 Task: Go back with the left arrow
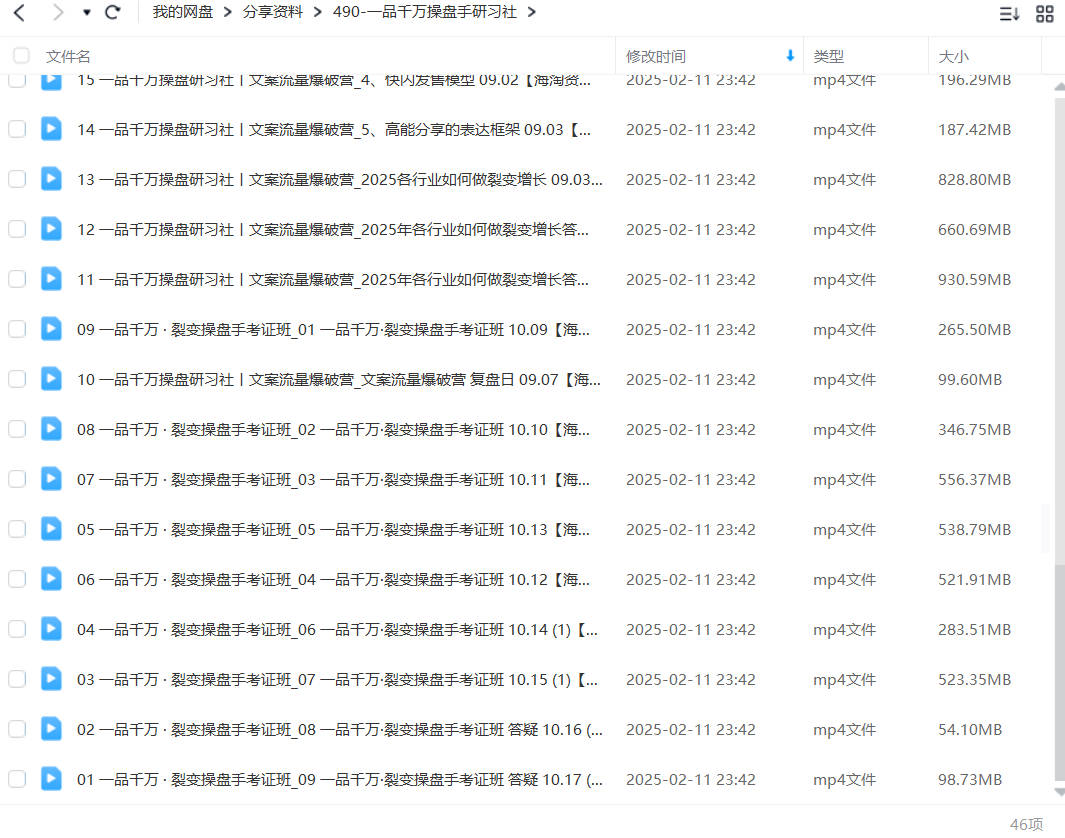pyautogui.click(x=19, y=12)
